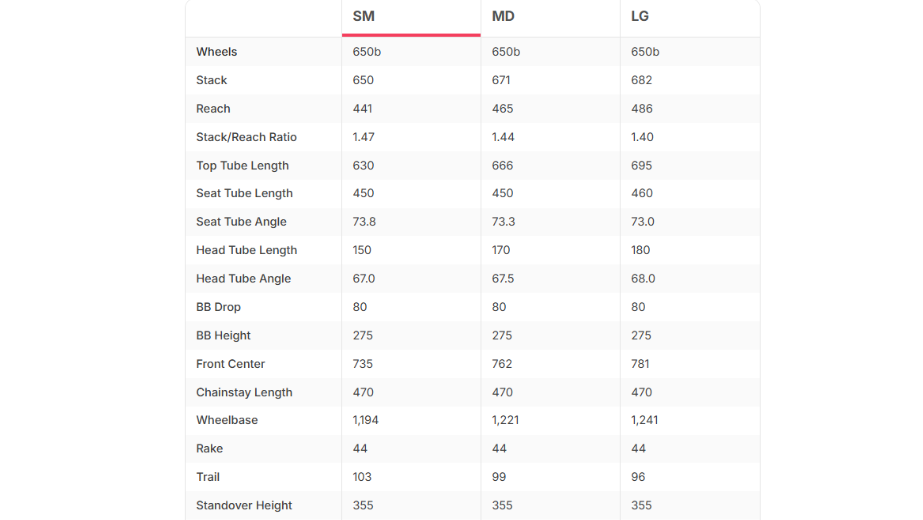This screenshot has height=520, width=923.
Task: Click Head Tube Angle value 67.5
Action: pos(503,279)
